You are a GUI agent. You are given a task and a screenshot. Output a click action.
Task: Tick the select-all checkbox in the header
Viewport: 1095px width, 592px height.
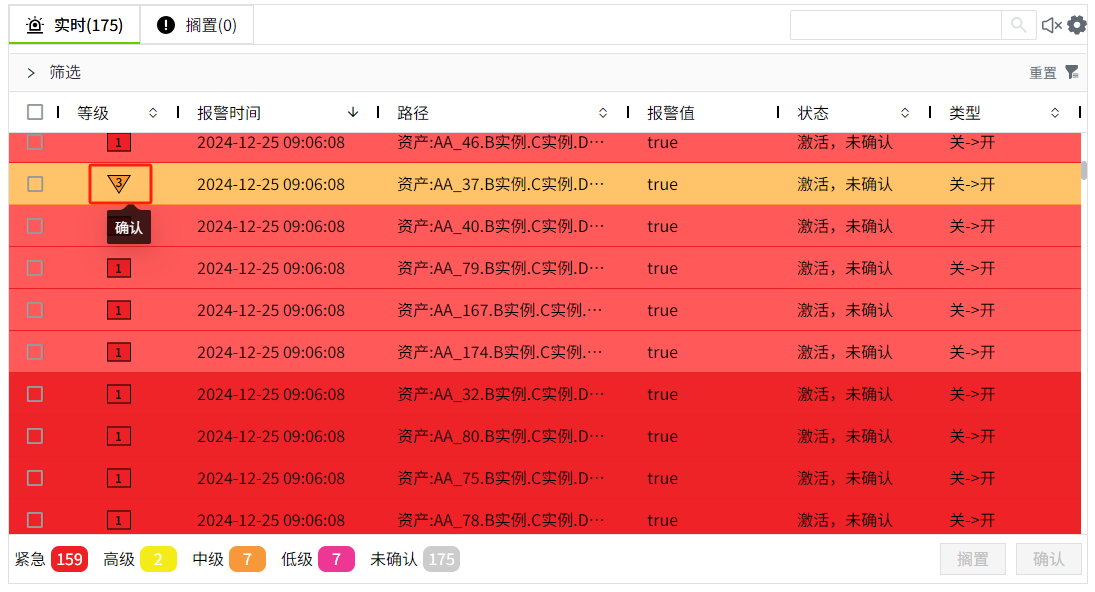coord(35,112)
